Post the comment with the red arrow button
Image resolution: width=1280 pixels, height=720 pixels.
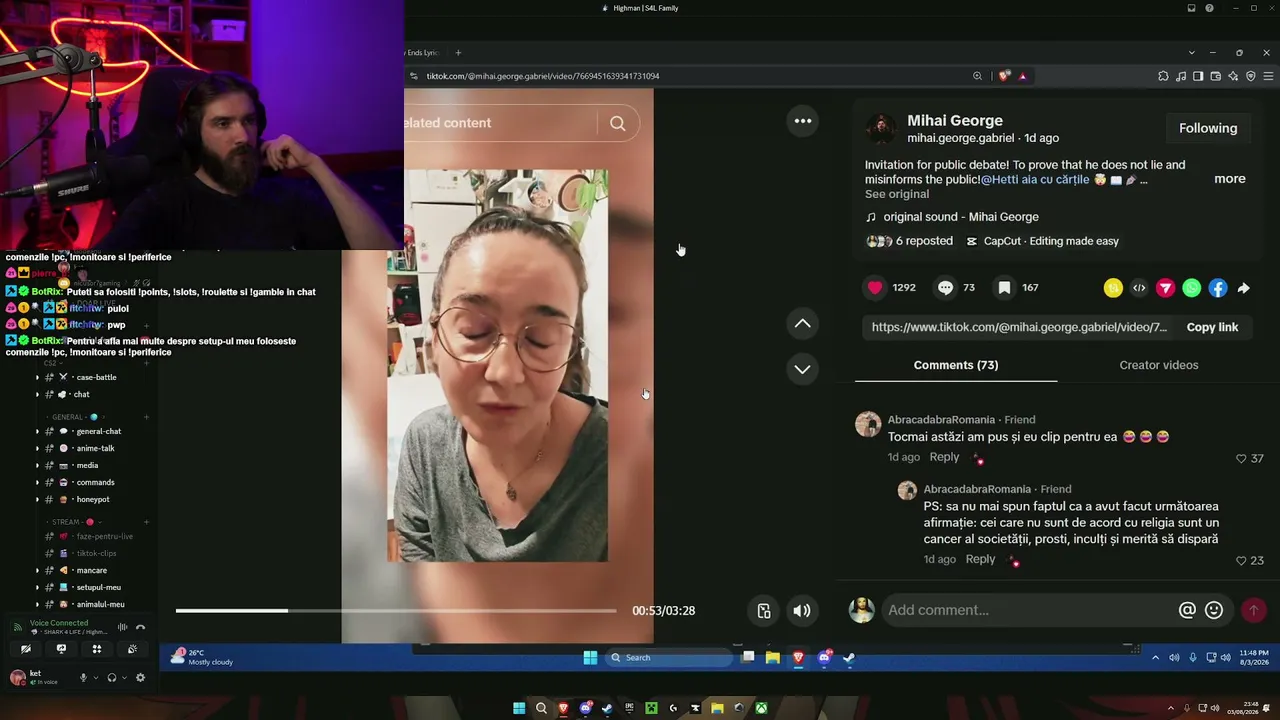click(1253, 610)
